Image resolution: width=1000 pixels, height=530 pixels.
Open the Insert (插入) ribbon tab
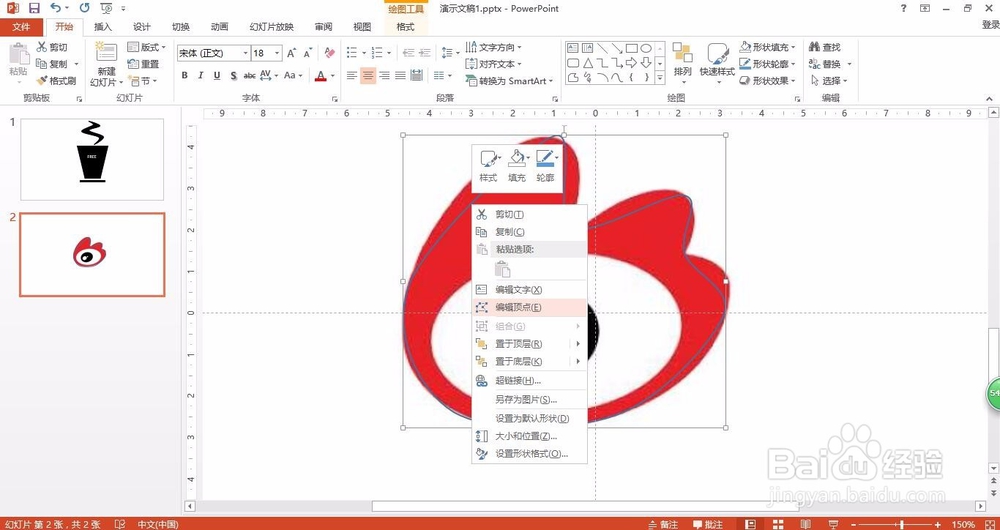click(103, 27)
